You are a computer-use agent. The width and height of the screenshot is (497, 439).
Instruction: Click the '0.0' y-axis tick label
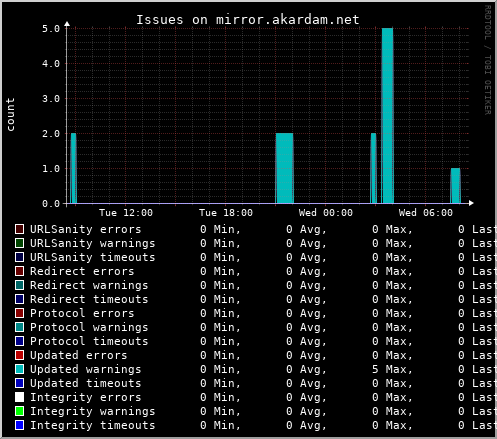click(51, 204)
